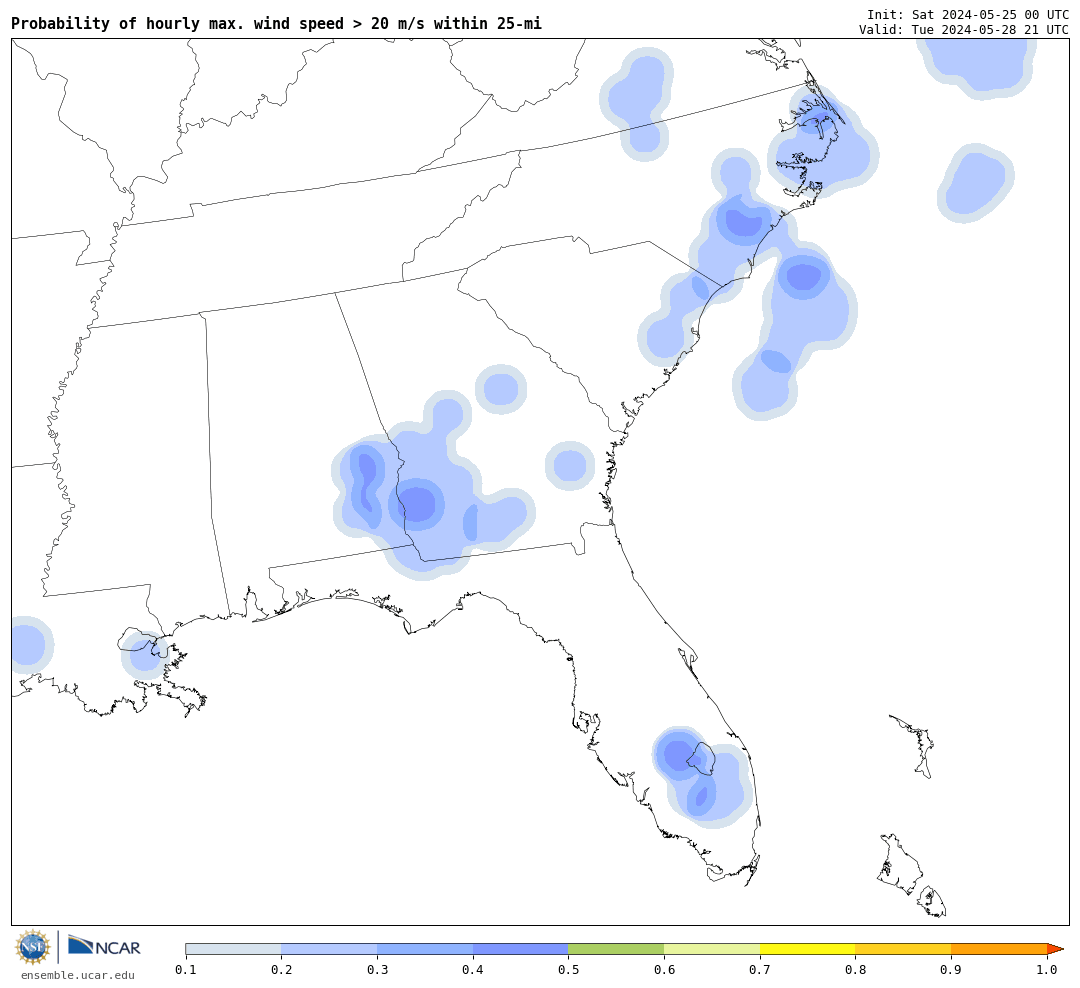Click the 0.2-0.3 pale blue colorbar segment
The height and width of the screenshot is (988, 1080).
click(x=329, y=949)
